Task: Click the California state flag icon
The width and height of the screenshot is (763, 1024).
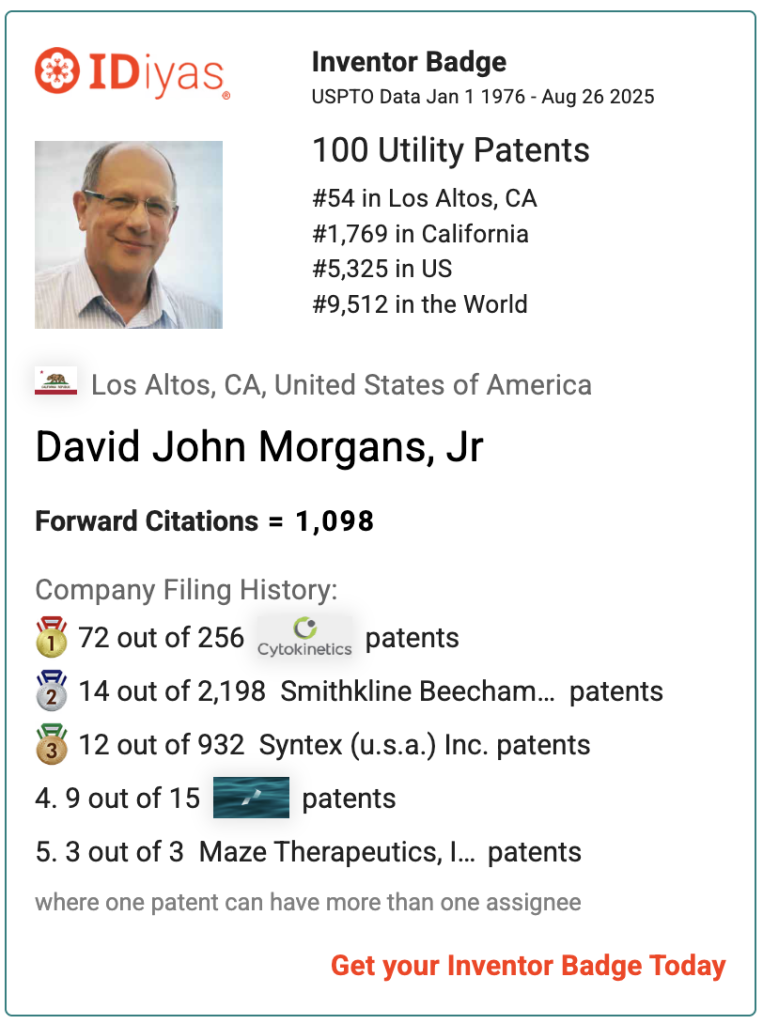Action: pos(56,381)
